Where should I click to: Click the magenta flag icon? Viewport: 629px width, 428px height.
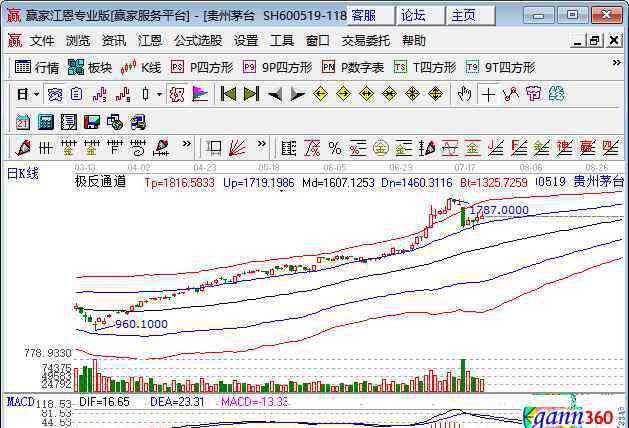coord(200,95)
